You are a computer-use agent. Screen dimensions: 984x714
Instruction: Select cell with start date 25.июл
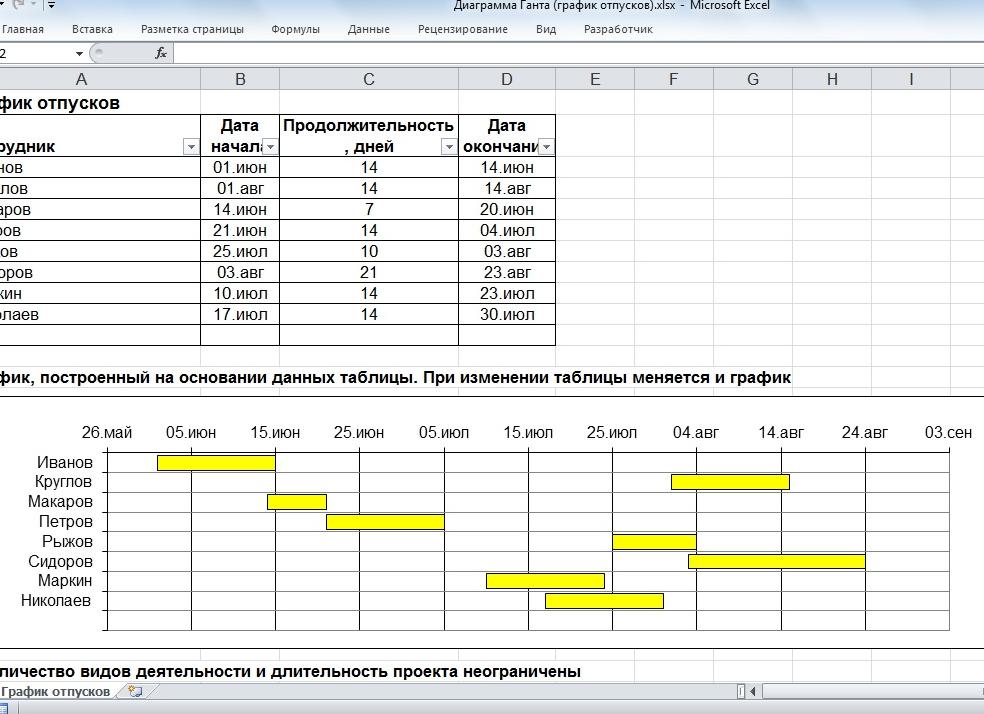pyautogui.click(x=240, y=252)
